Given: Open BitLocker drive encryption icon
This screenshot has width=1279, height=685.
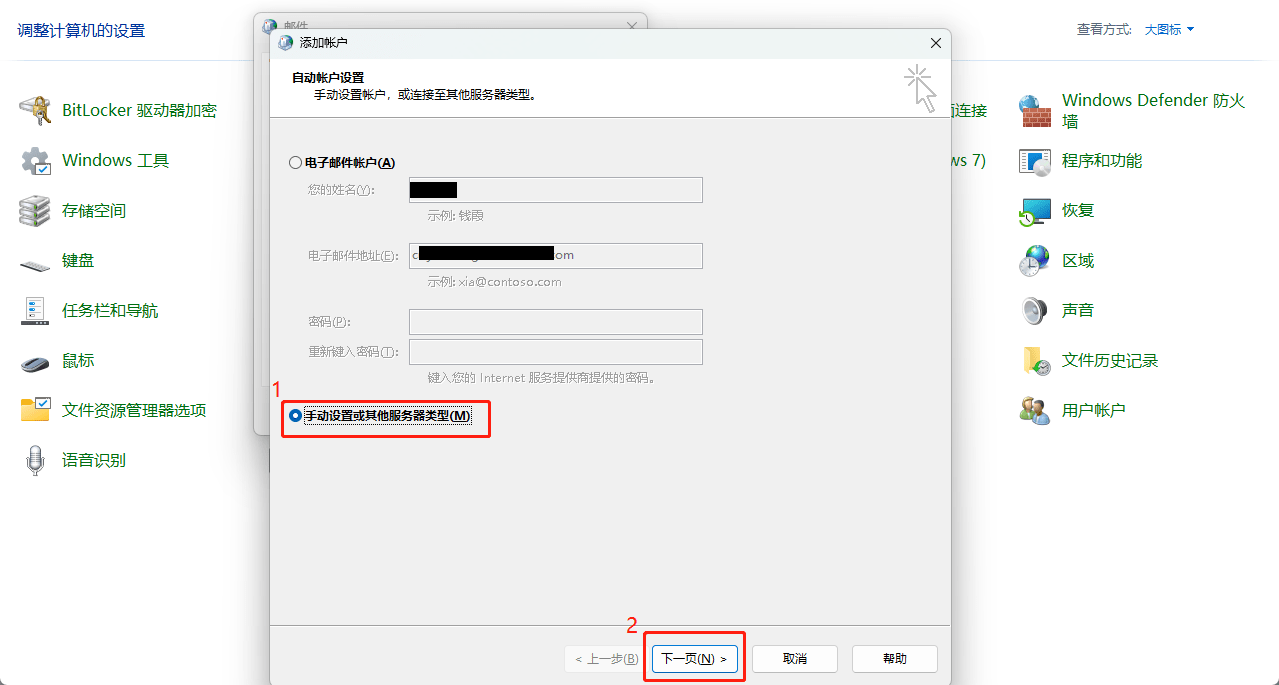Looking at the screenshot, I should [36, 111].
